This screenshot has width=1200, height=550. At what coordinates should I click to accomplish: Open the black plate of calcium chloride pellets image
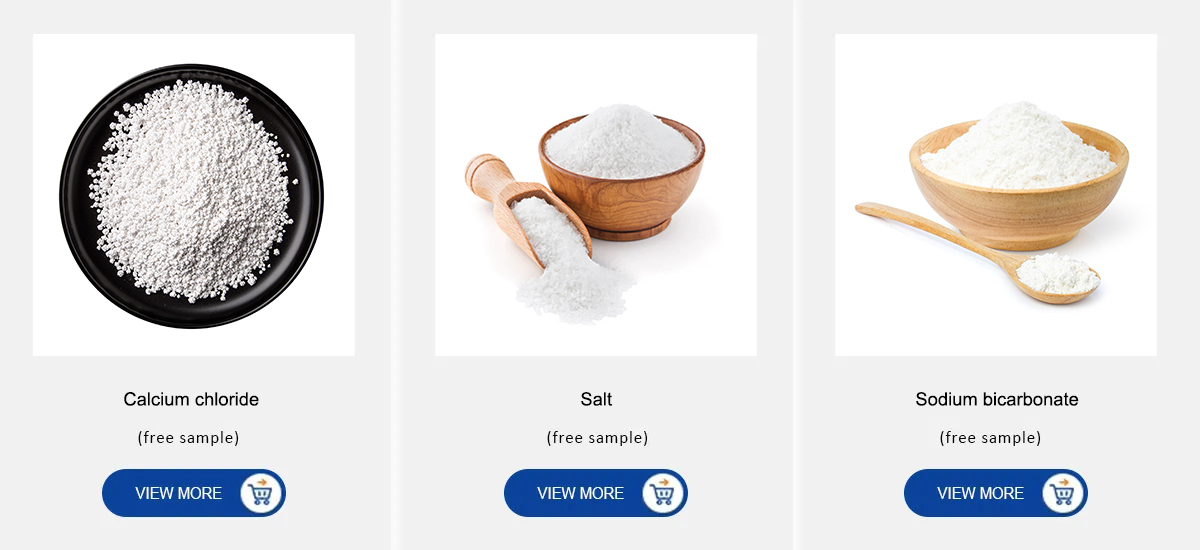point(192,195)
